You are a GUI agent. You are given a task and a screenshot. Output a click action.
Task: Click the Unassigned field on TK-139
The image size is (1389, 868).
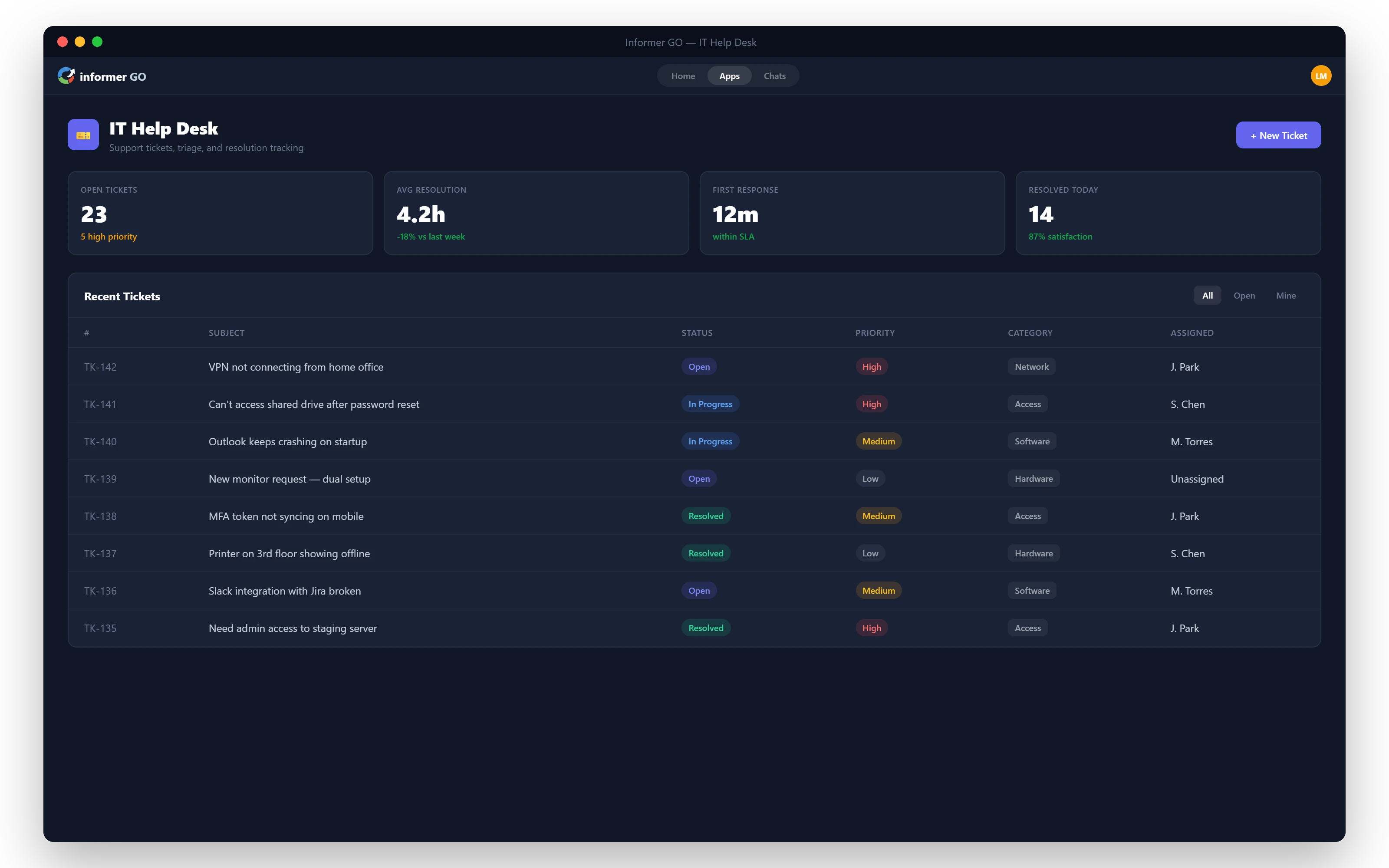1197,478
